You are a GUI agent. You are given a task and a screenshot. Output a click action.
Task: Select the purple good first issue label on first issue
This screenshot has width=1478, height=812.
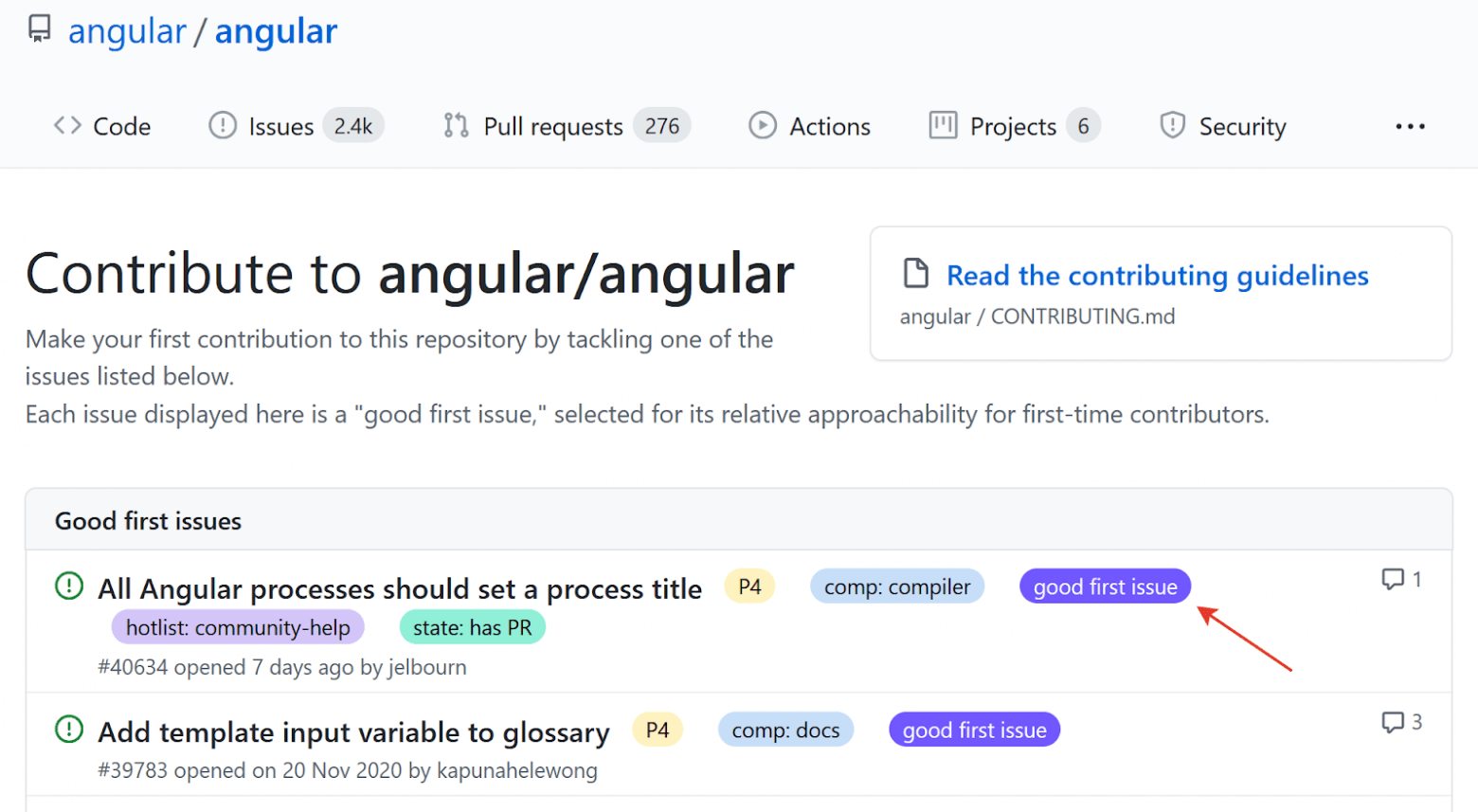[1105, 586]
